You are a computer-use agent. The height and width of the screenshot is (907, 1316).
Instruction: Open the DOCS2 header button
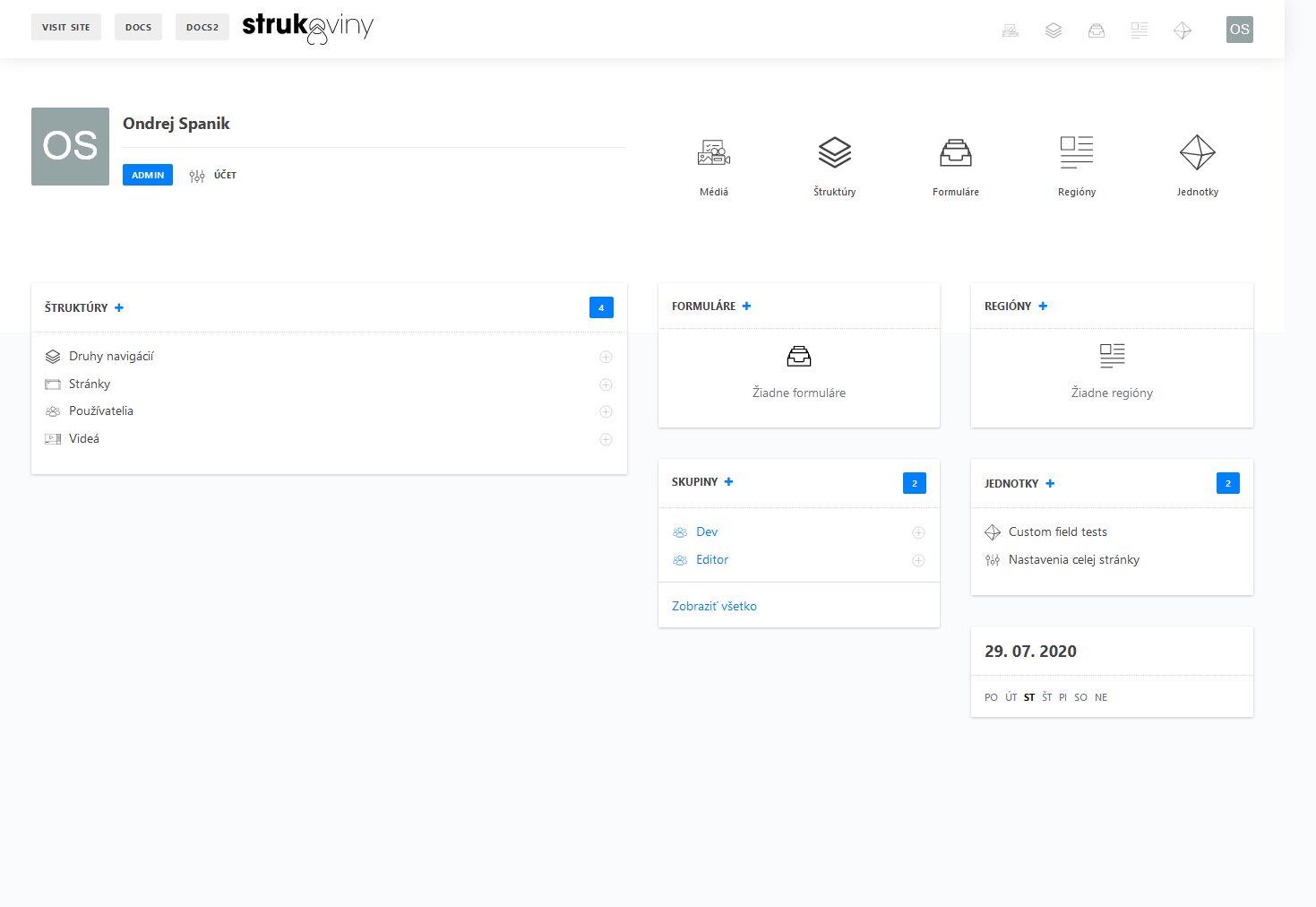(x=202, y=27)
